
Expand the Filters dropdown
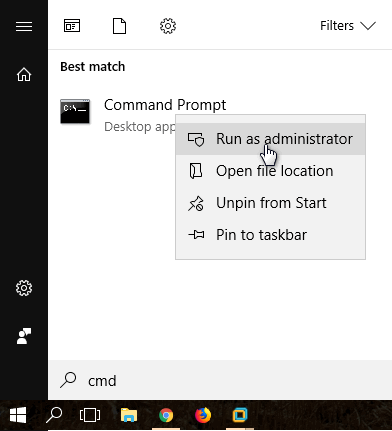pos(348,26)
